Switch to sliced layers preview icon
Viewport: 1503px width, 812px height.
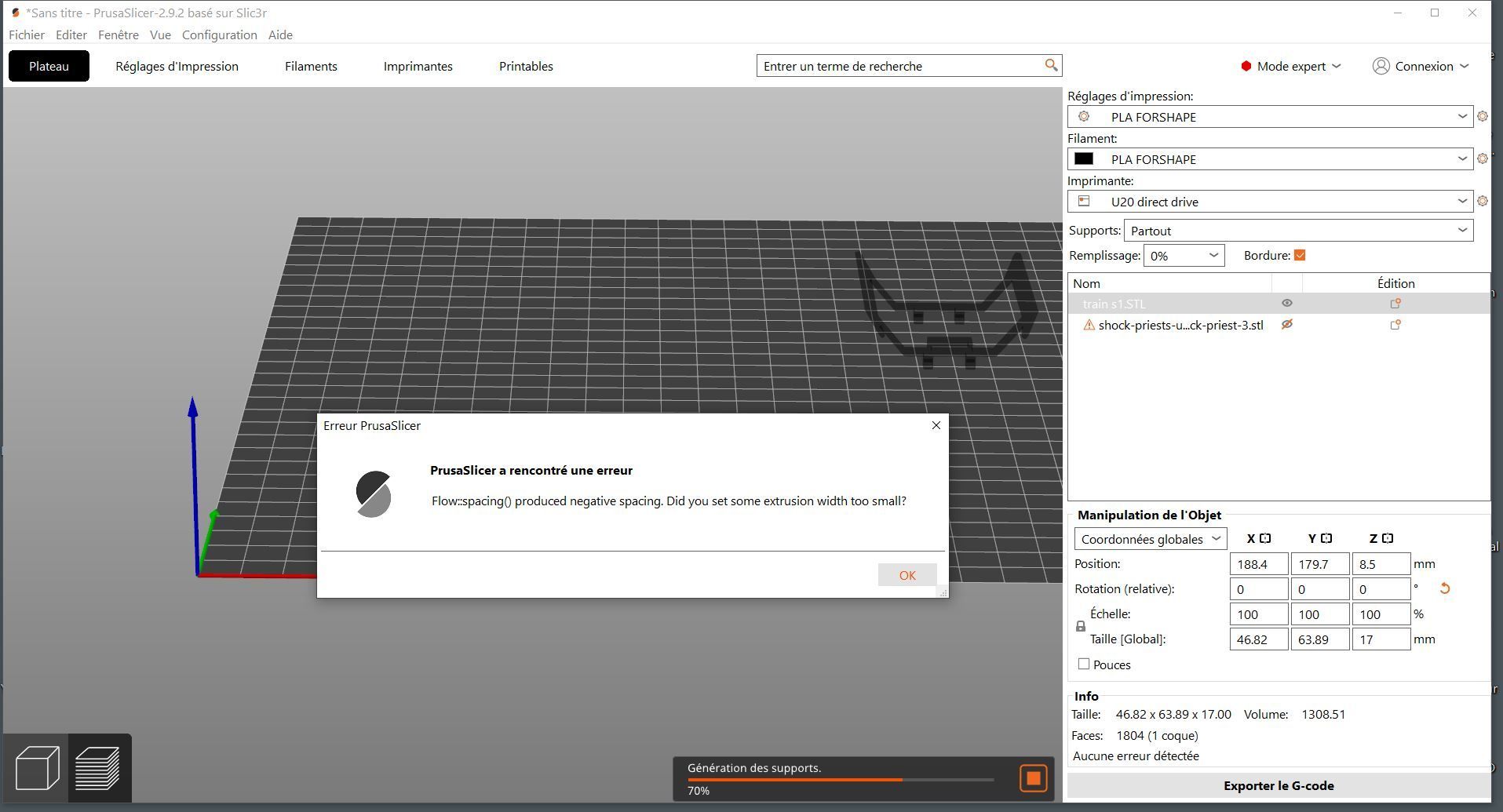[99, 768]
